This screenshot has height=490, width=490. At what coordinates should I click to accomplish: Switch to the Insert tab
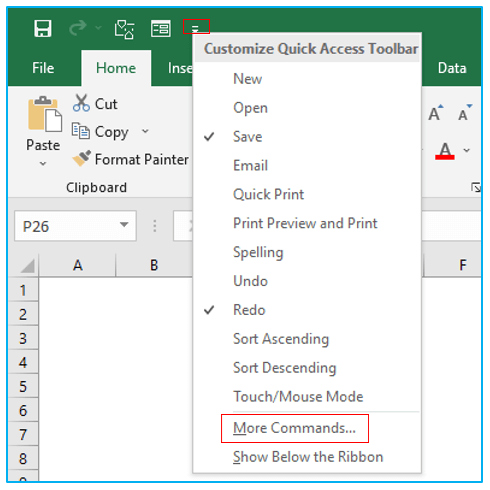coord(180,68)
